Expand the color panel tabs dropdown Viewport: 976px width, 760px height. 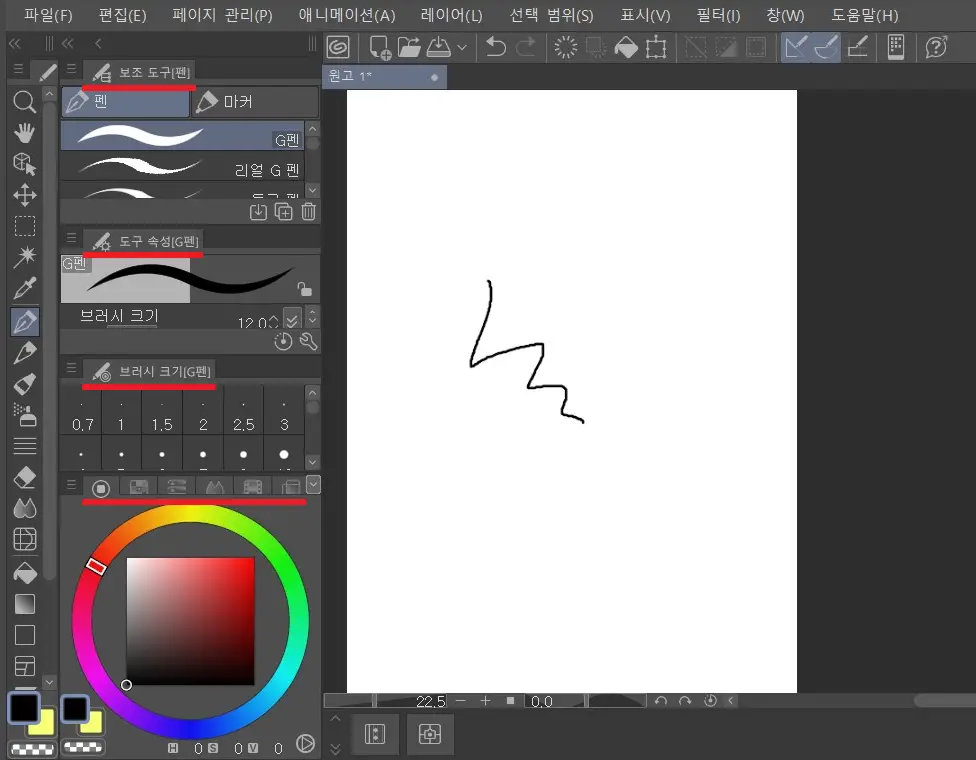[314, 485]
